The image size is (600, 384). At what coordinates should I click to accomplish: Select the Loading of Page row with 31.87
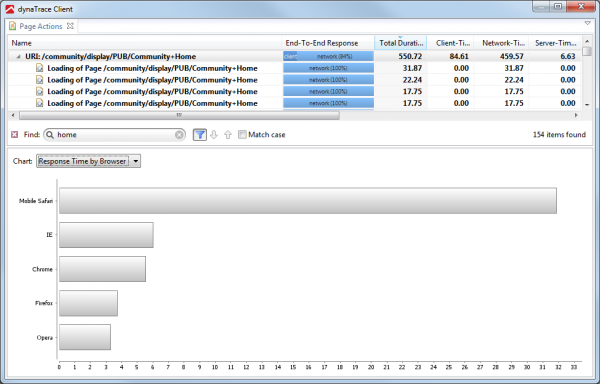295,68
